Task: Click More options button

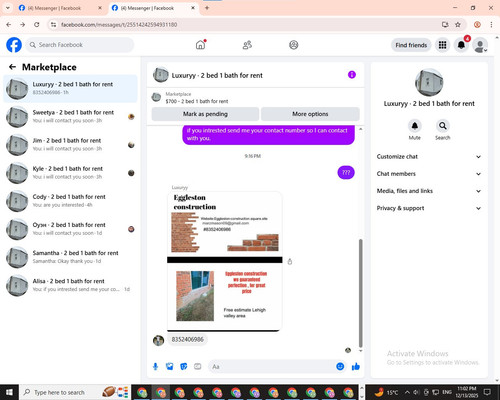Action: pos(310,114)
